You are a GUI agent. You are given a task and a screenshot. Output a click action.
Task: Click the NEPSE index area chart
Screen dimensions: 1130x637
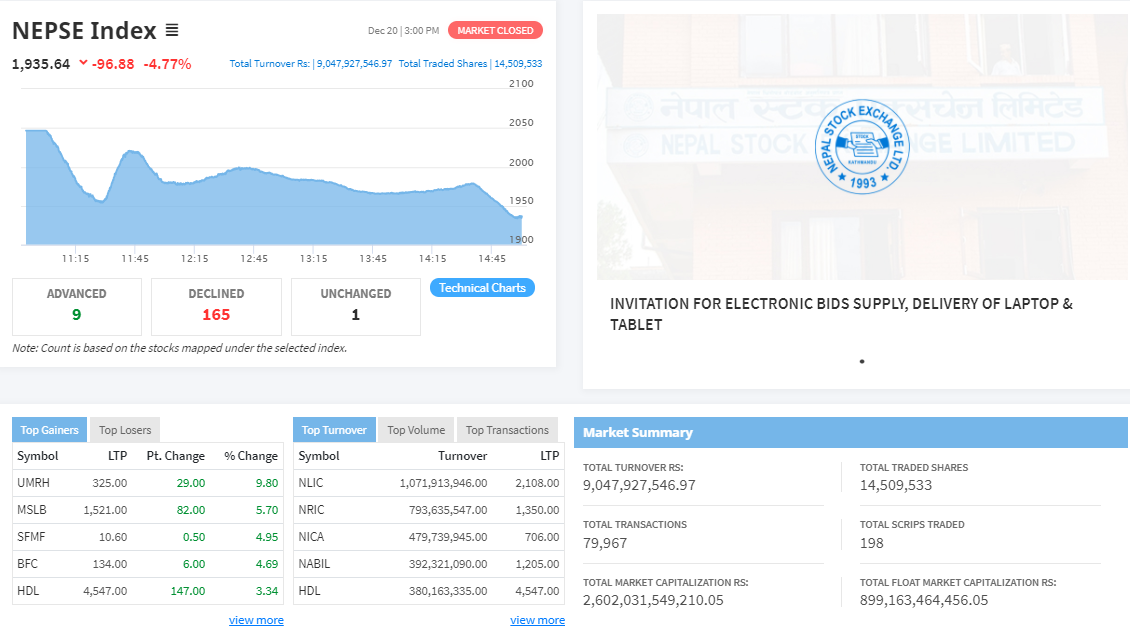[274, 187]
